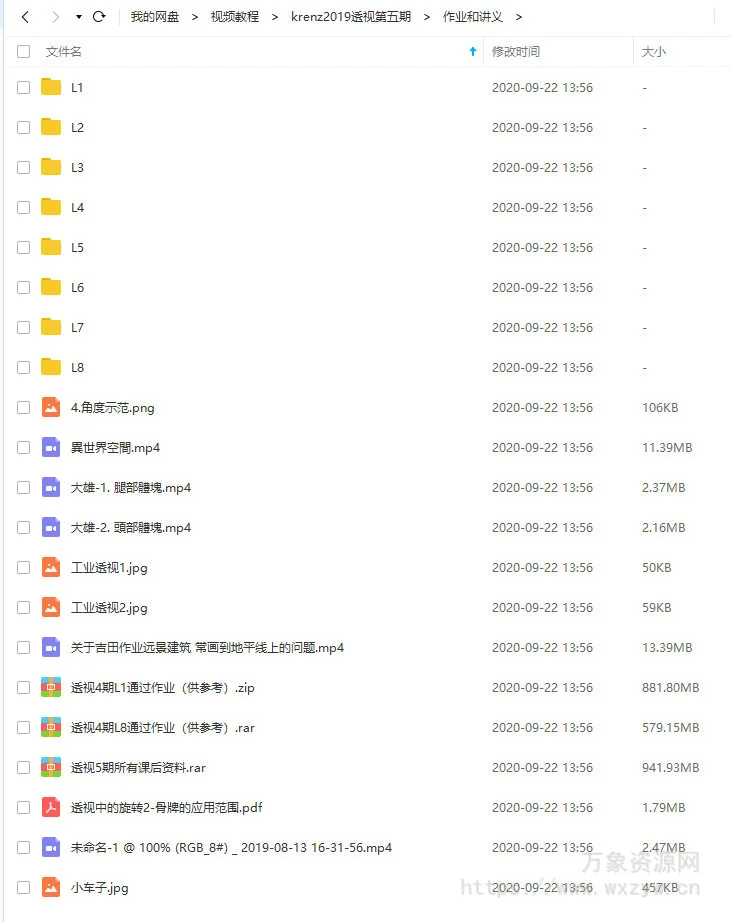Open the L3 folder icon

[51, 167]
